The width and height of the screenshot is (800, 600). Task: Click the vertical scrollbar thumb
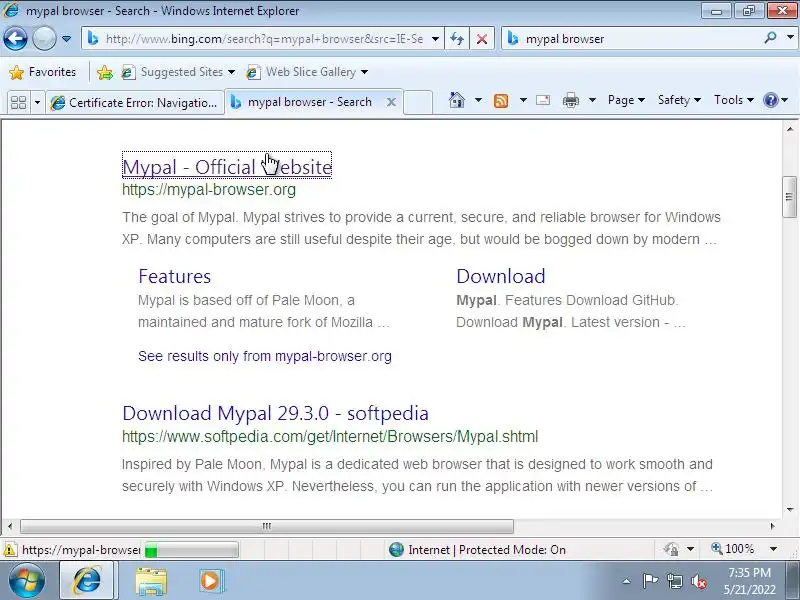790,197
